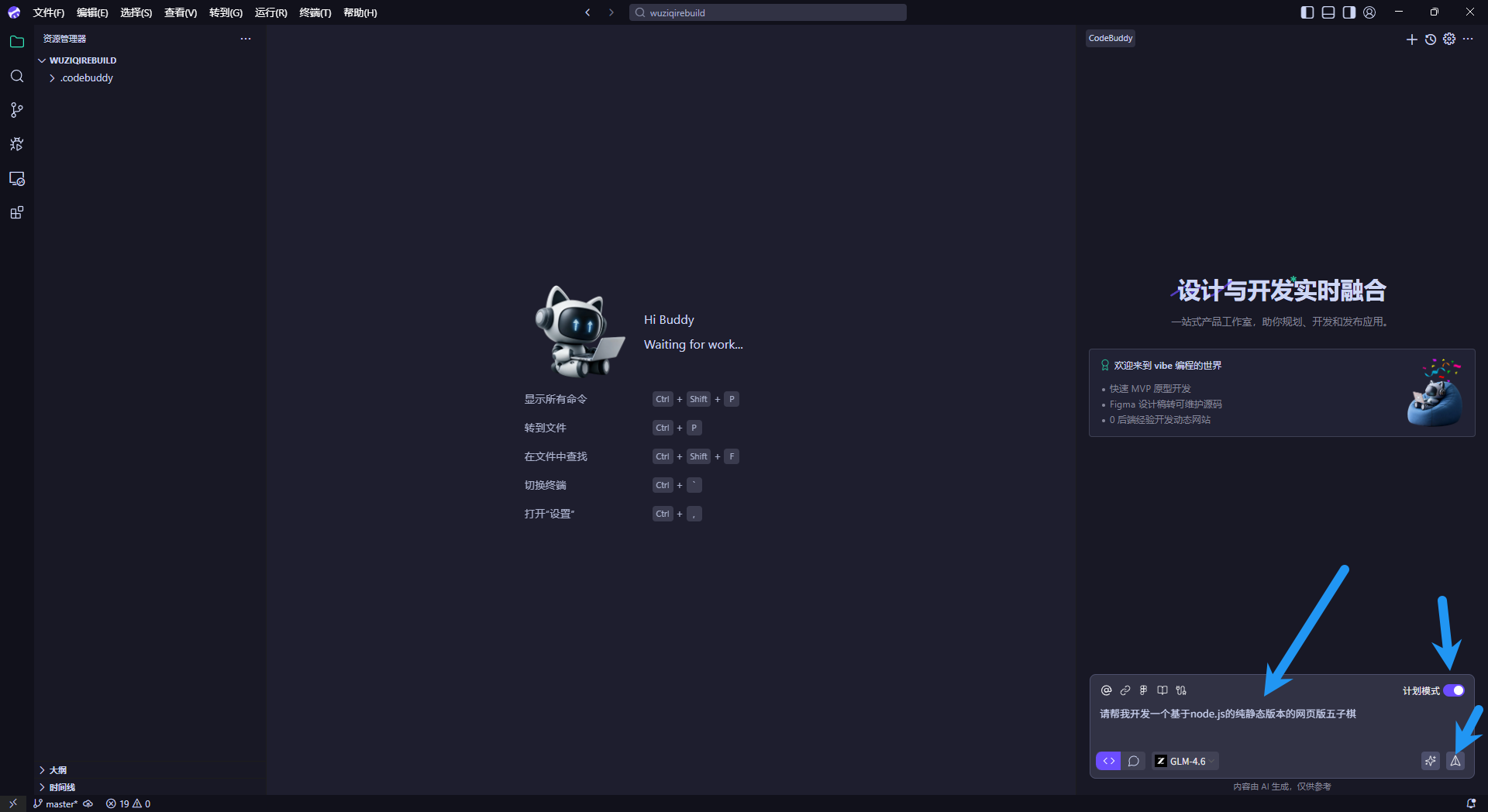Open the Extensions view icon
The height and width of the screenshot is (812, 1488).
tap(17, 213)
